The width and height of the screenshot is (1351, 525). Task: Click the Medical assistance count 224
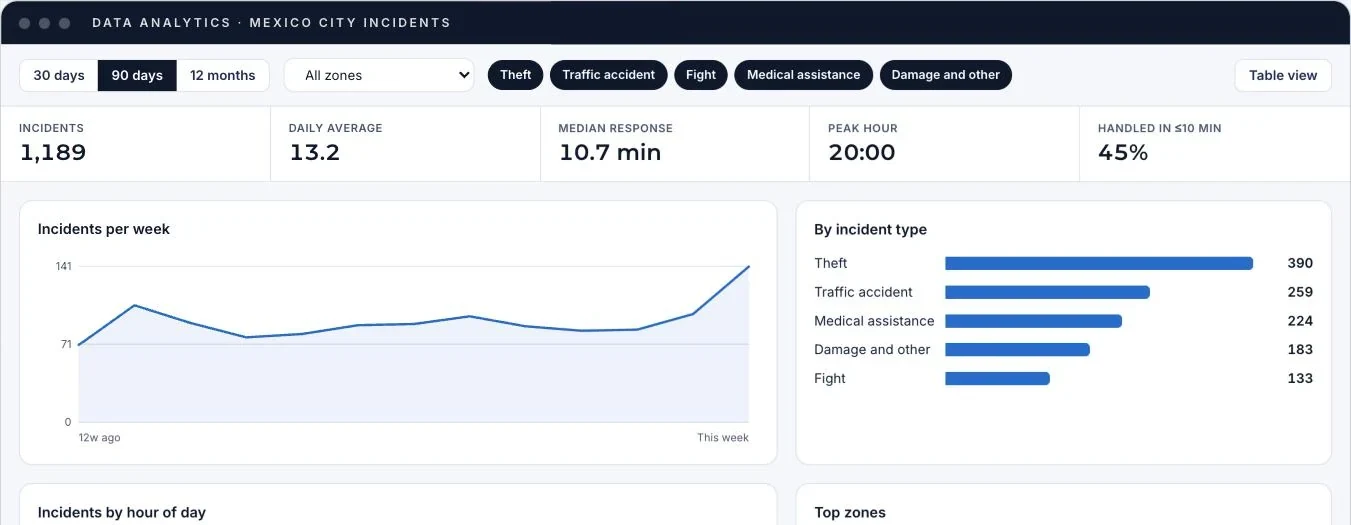click(x=1300, y=321)
